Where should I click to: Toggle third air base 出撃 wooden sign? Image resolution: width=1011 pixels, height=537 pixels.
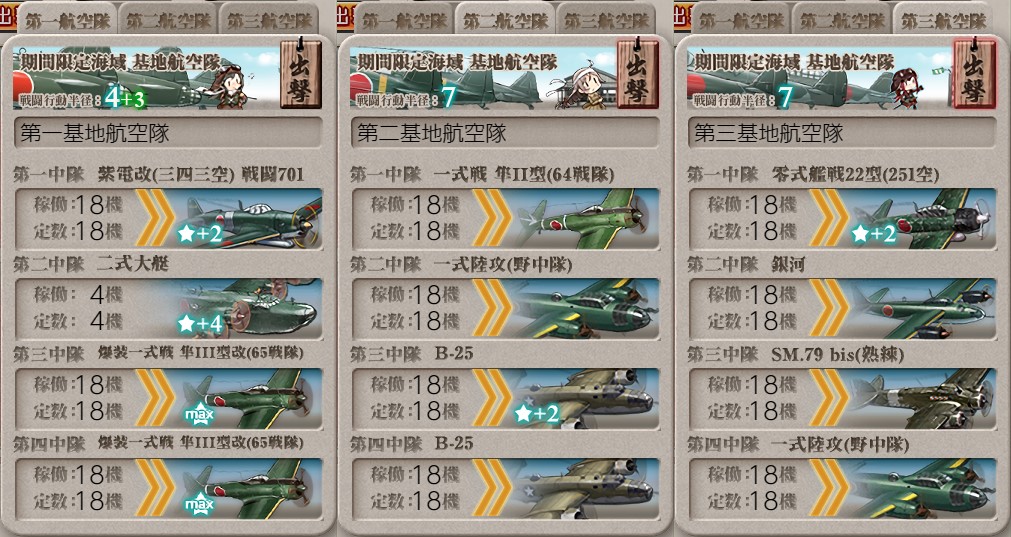[x=974, y=74]
